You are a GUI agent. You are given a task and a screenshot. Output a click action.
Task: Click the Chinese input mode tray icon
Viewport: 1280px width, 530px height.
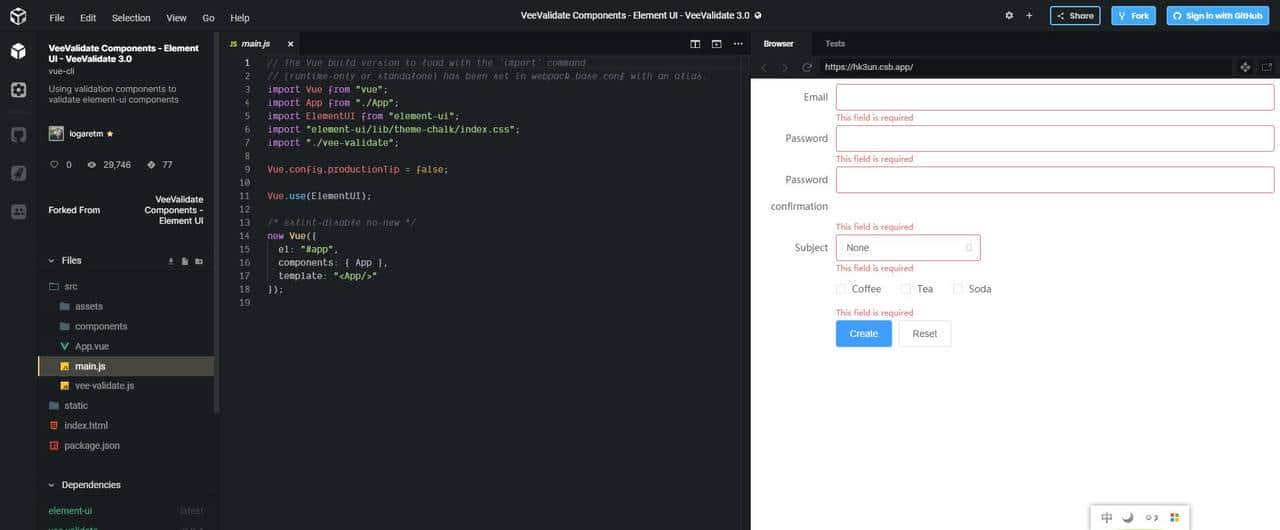(1106, 518)
